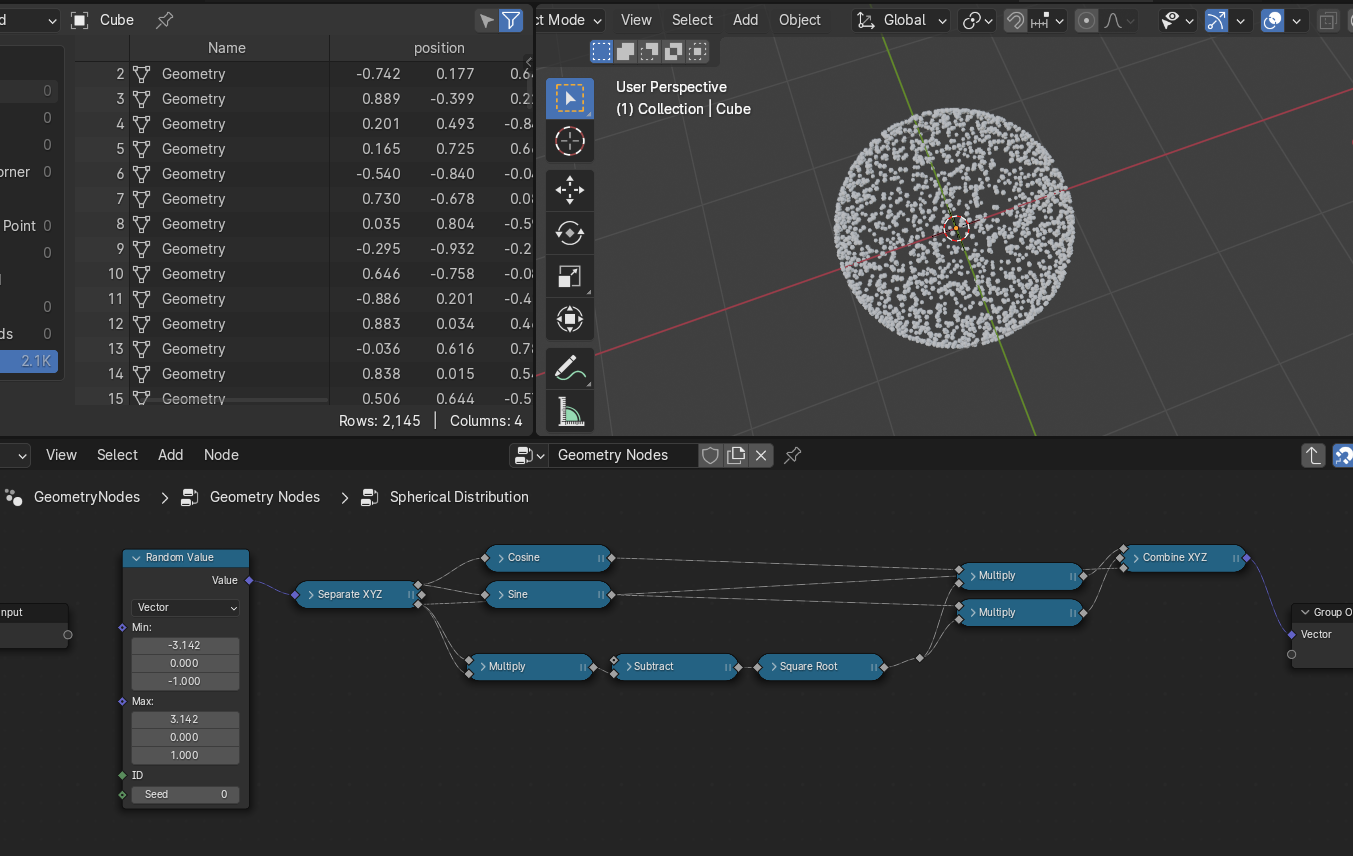Open the Vector data type dropdown
The height and width of the screenshot is (856, 1353).
[x=186, y=608]
